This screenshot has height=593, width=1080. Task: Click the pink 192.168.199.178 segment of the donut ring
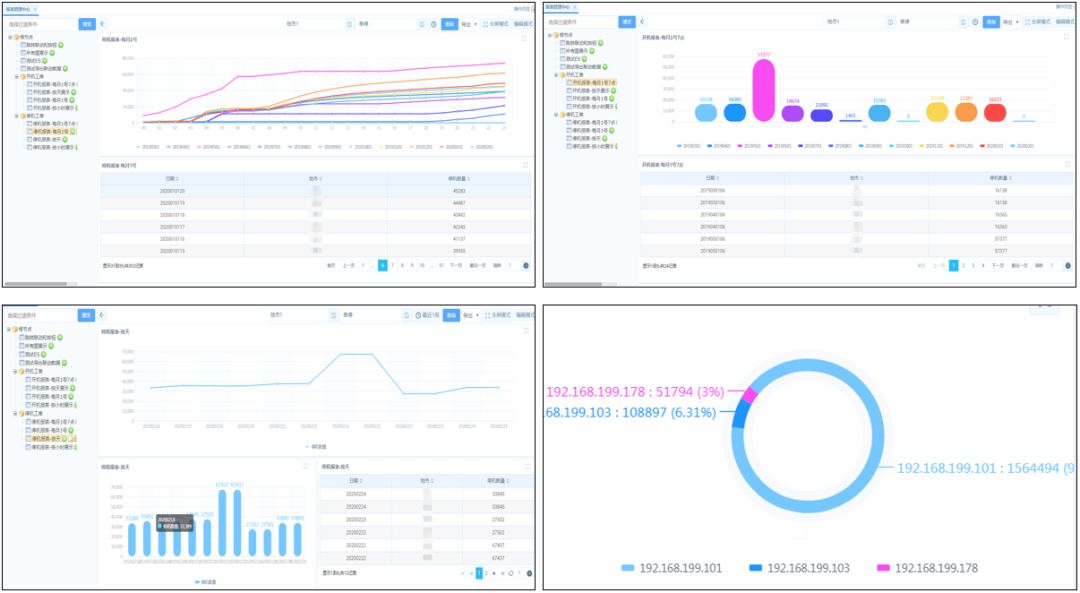(749, 395)
